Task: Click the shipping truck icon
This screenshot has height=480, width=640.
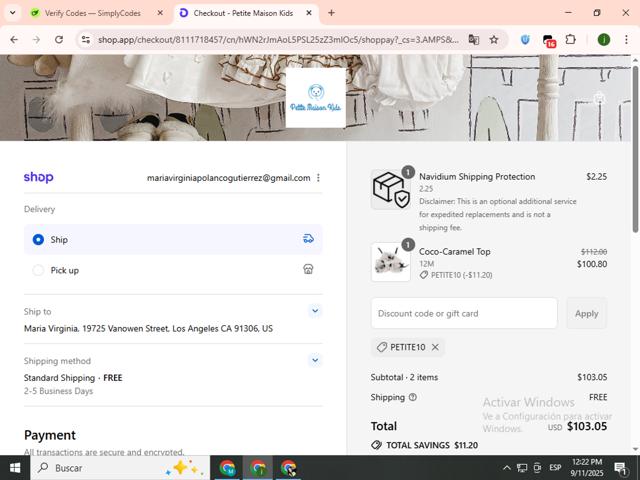Action: (x=308, y=239)
